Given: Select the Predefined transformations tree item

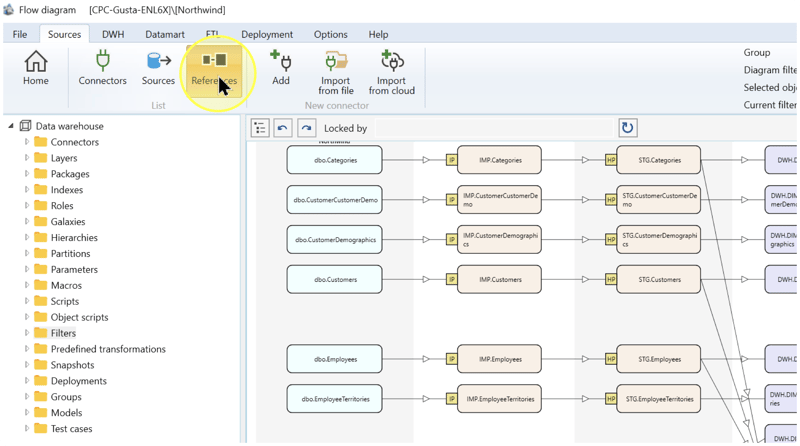Looking at the screenshot, I should [x=108, y=349].
